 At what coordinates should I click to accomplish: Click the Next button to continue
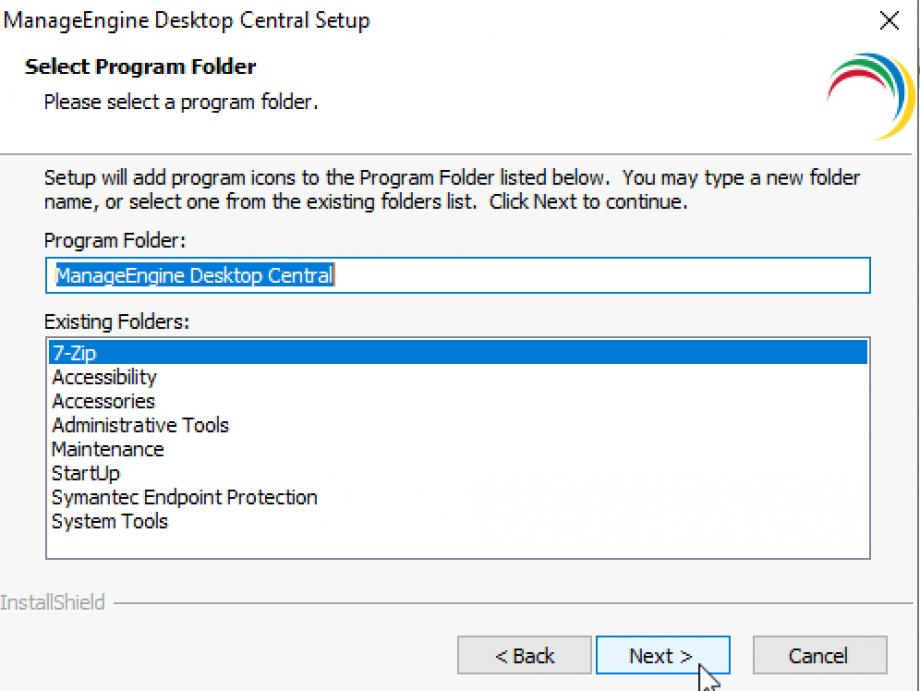(x=662, y=655)
